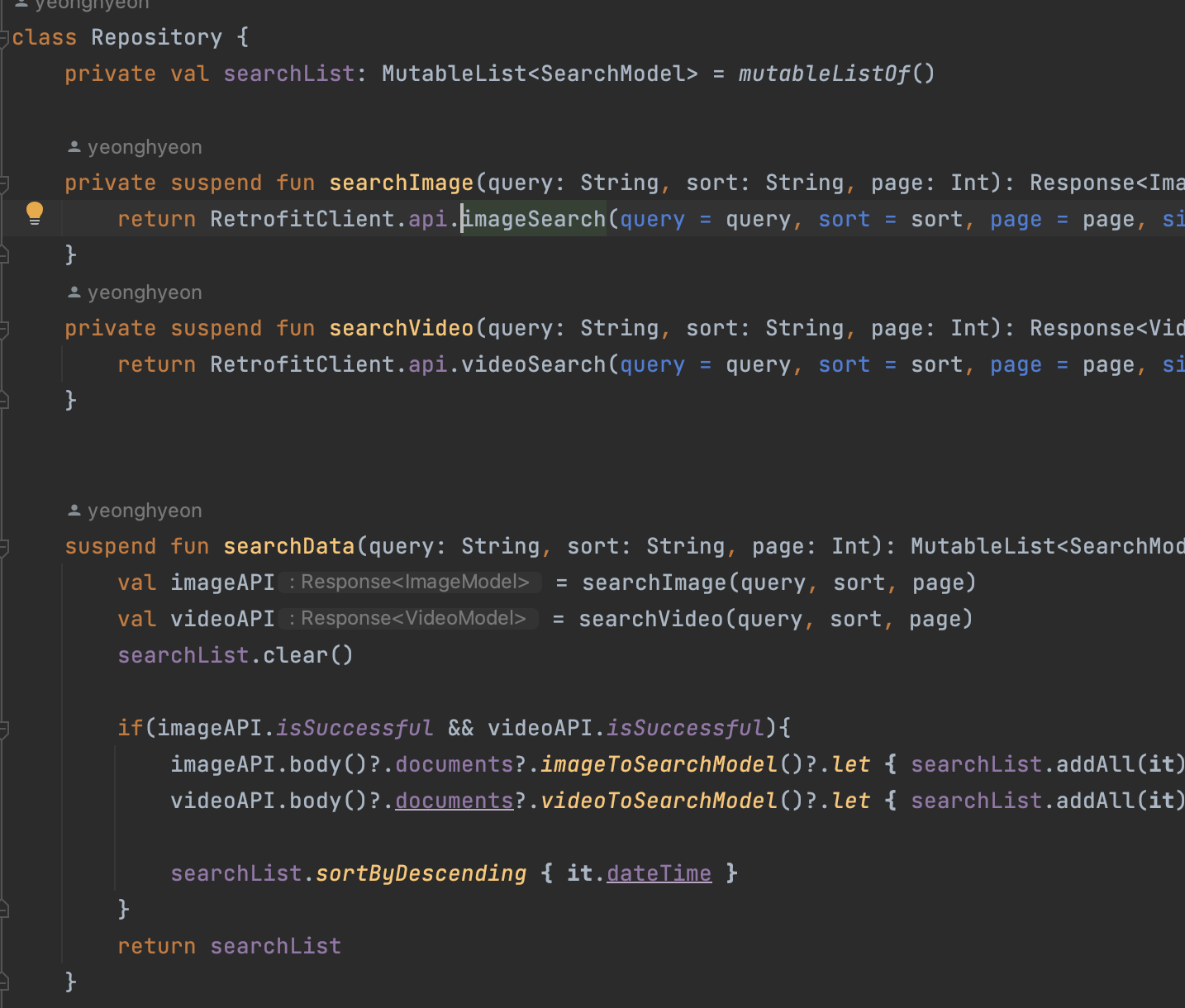The image size is (1185, 1008).
Task: Click val videoAPI variable declaration
Action: click(196, 619)
